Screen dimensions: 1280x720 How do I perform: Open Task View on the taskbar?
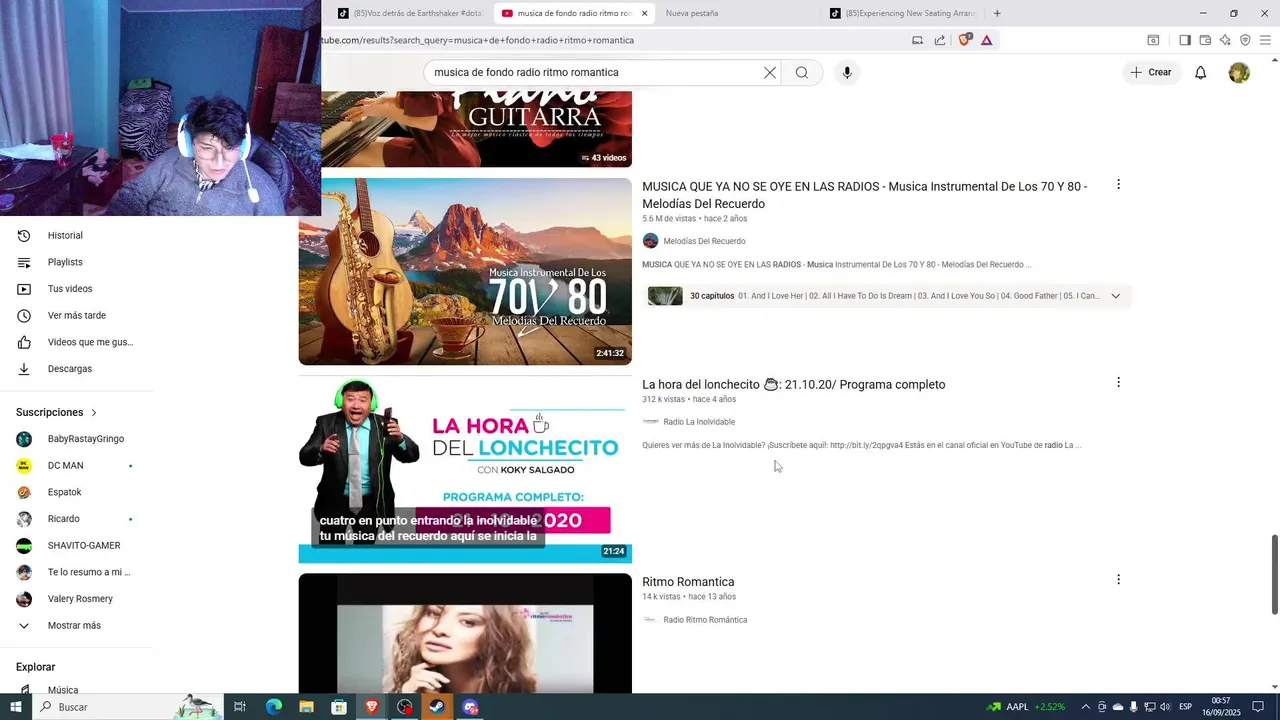(240, 707)
